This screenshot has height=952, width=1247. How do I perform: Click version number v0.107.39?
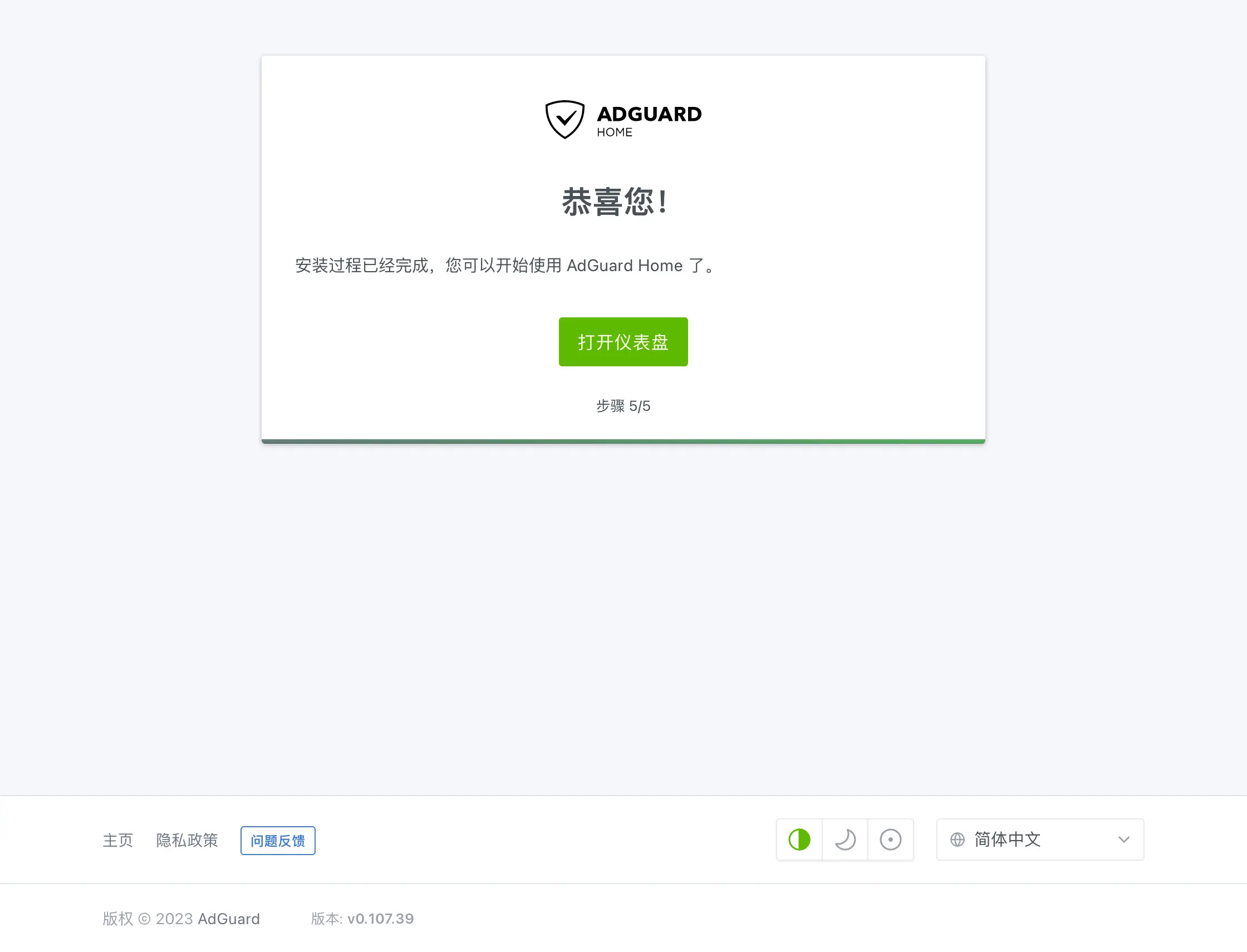pos(380,919)
